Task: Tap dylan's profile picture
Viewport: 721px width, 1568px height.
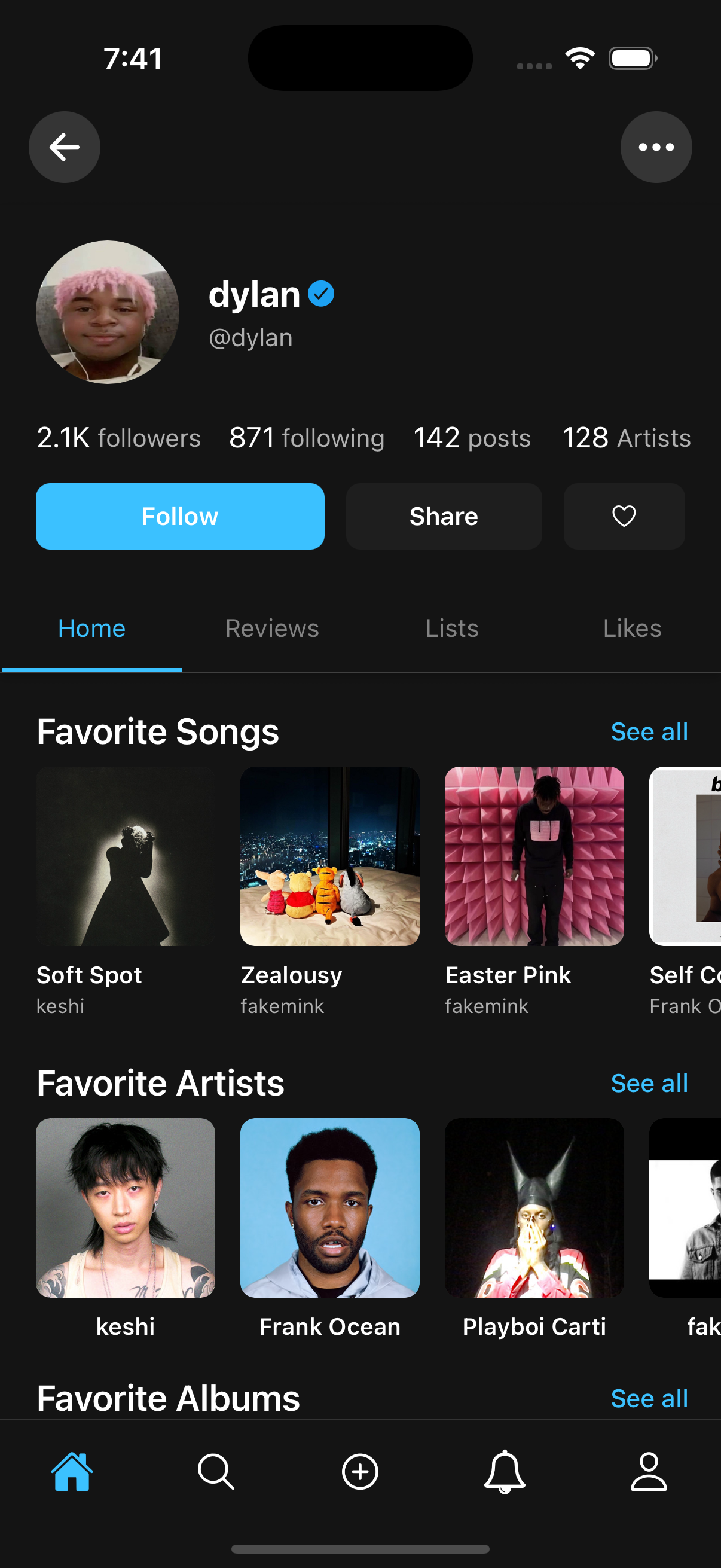Action: (x=108, y=312)
